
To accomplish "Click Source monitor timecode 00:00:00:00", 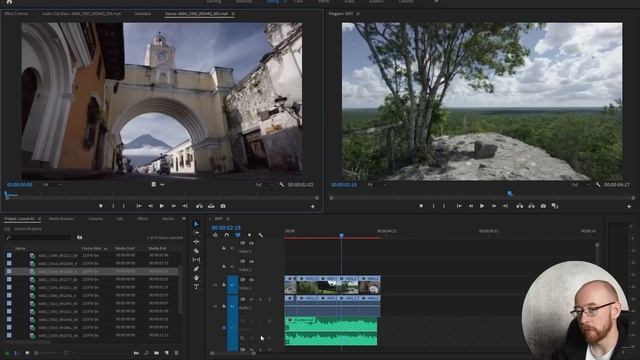I will click(x=20, y=185).
